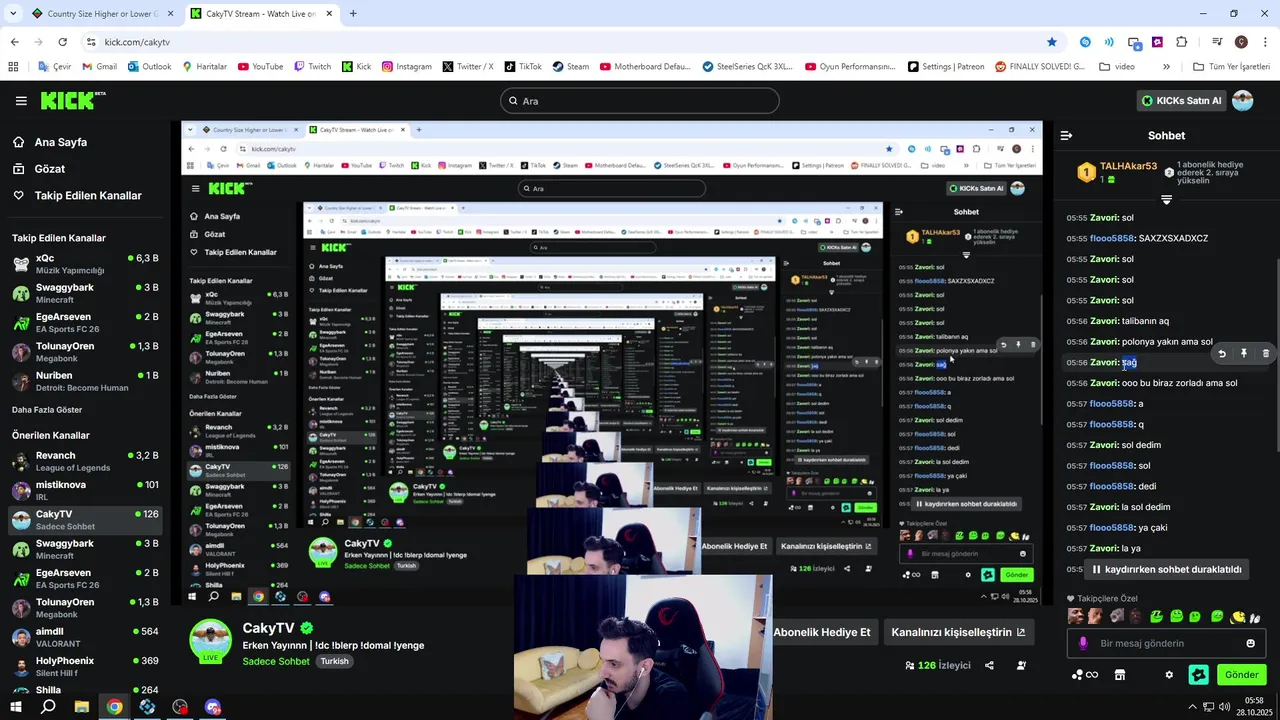
Task: Click the KICKs Satın Al button
Action: (1181, 101)
